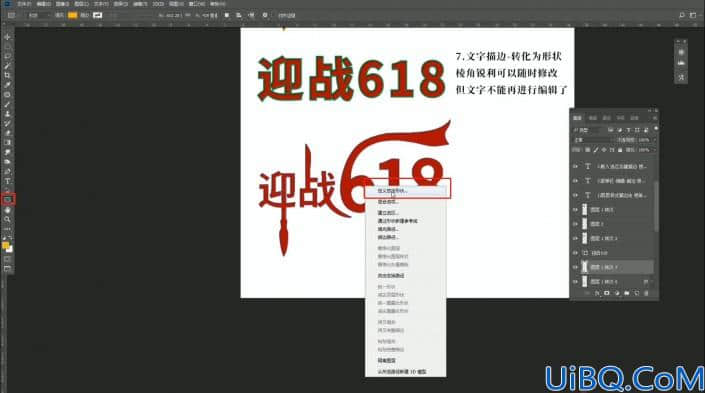The height and width of the screenshot is (393, 705).
Task: Switch to the second tab beside 图层 tab
Action: (x=593, y=118)
